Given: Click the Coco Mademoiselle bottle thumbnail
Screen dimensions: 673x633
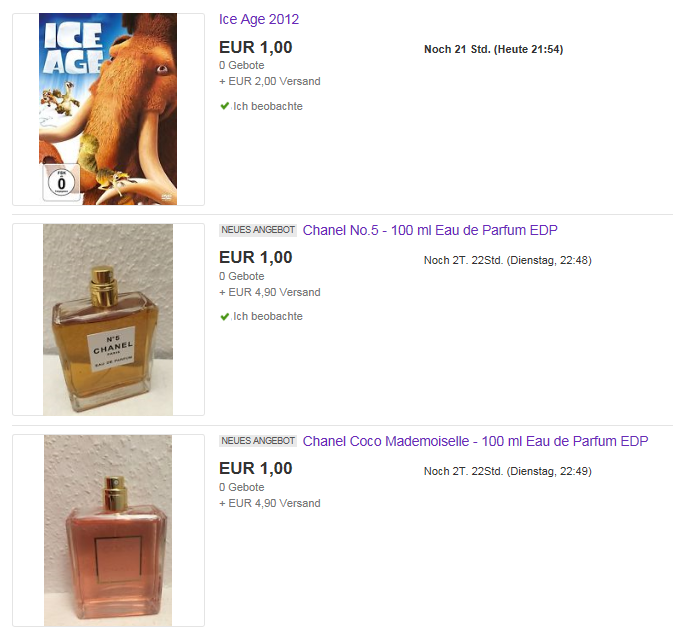Looking at the screenshot, I should [108, 530].
